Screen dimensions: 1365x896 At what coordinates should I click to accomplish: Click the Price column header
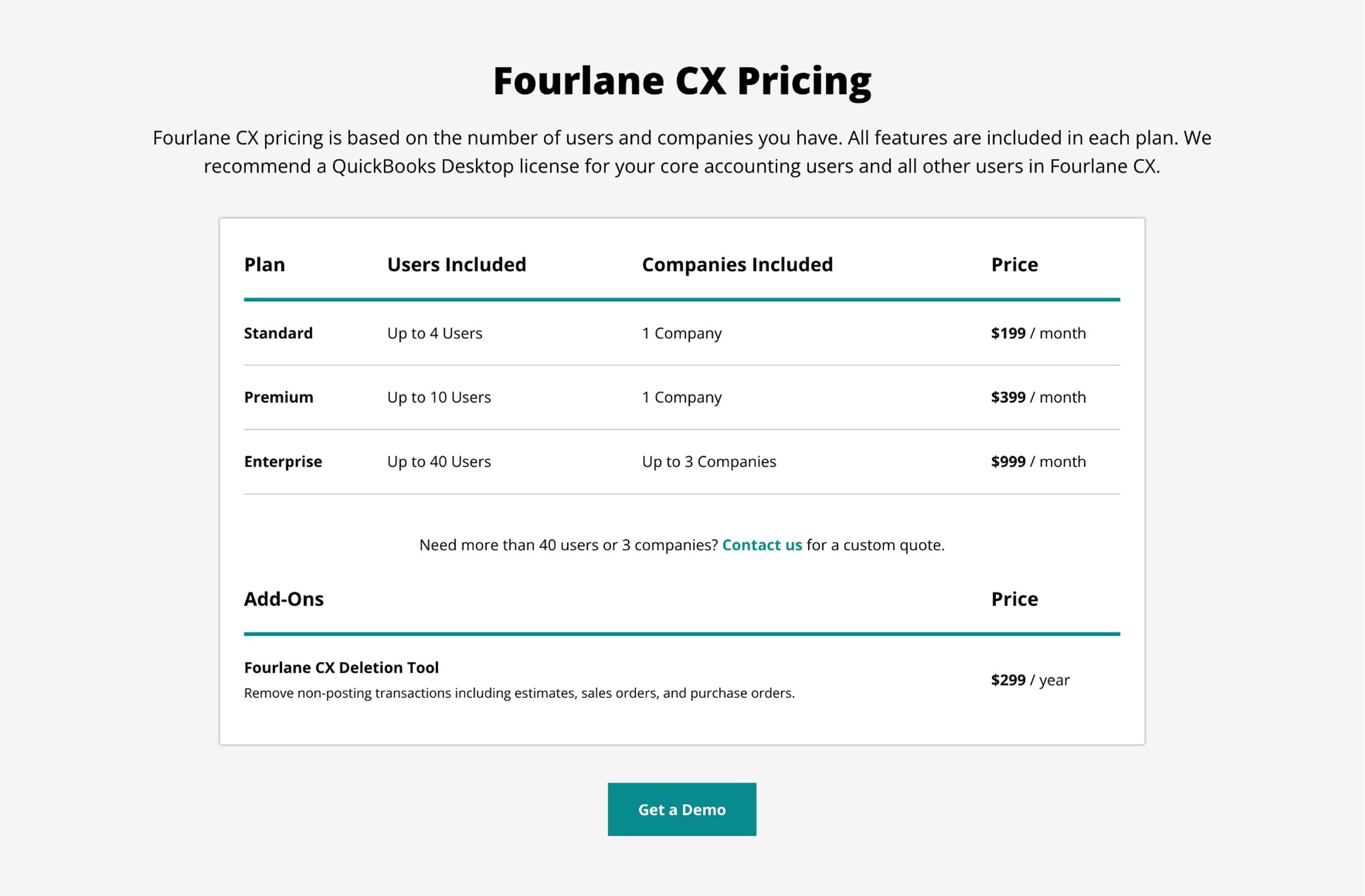pyautogui.click(x=1013, y=265)
